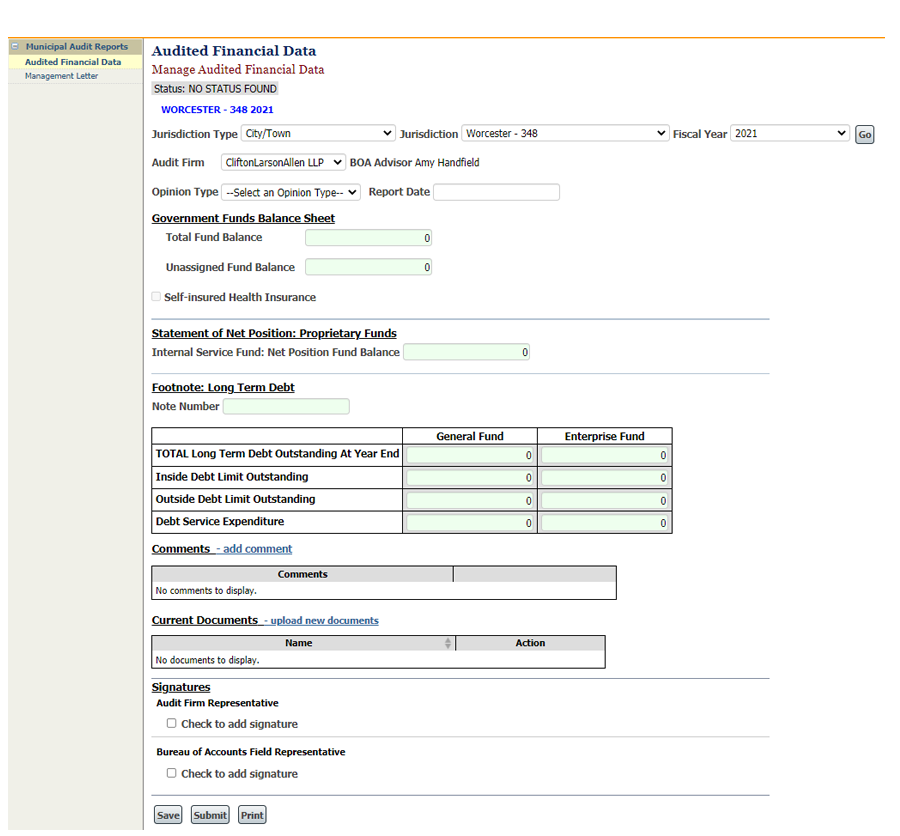This screenshot has width=900, height=836.
Task: Click the Unassigned Fund Balance field
Action: pos(368,267)
